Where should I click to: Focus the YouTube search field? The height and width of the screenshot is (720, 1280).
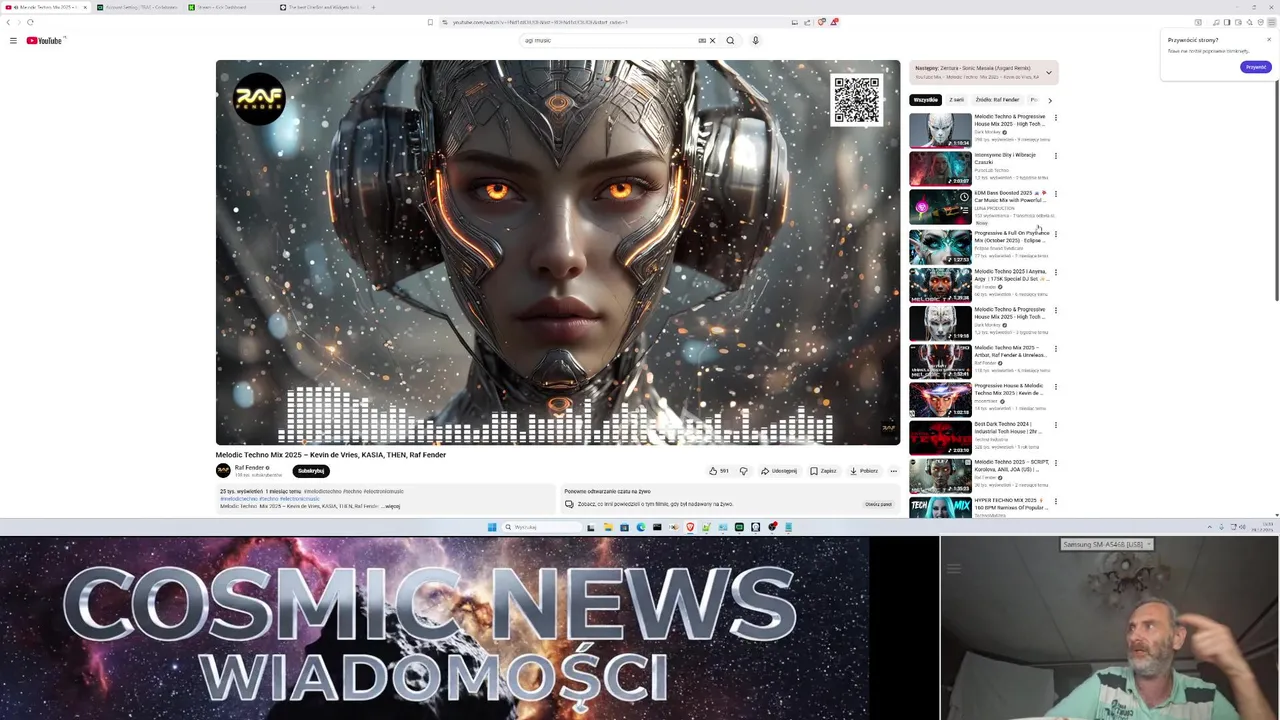click(x=610, y=41)
